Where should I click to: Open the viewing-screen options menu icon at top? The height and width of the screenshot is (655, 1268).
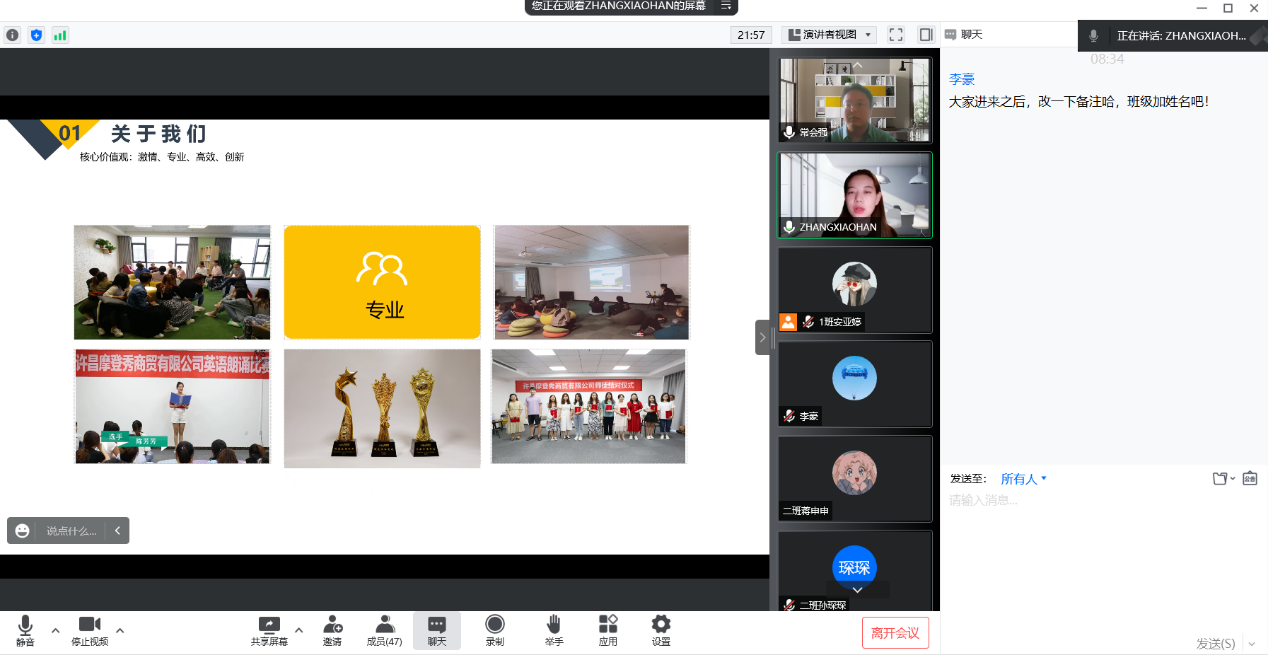coord(726,6)
